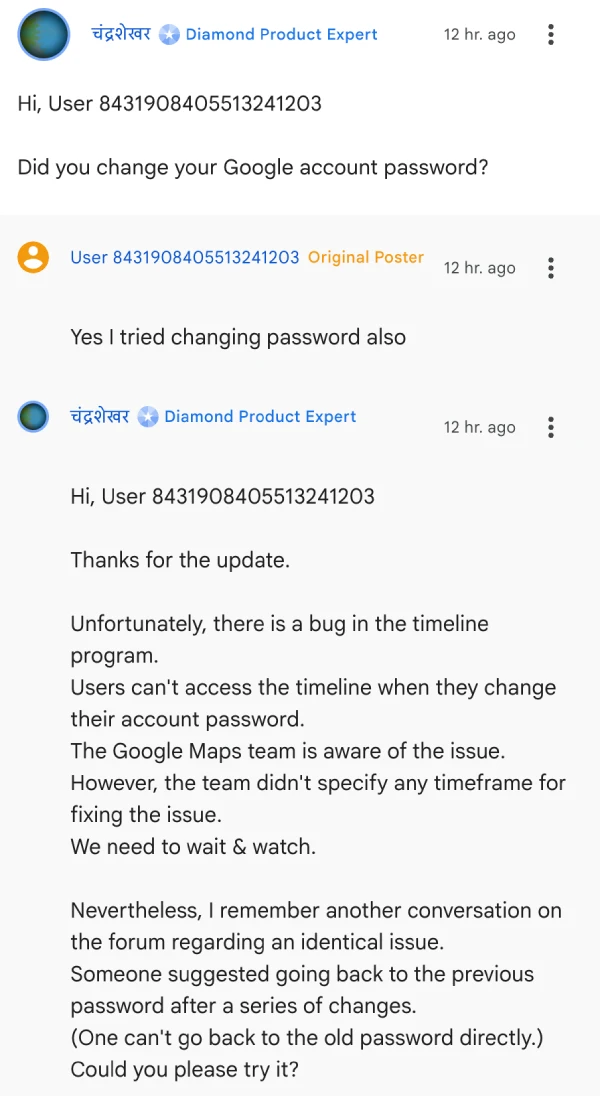Select the 12 hr. ago timestamp on the top post
The width and height of the screenshot is (600, 1096).
[479, 34]
